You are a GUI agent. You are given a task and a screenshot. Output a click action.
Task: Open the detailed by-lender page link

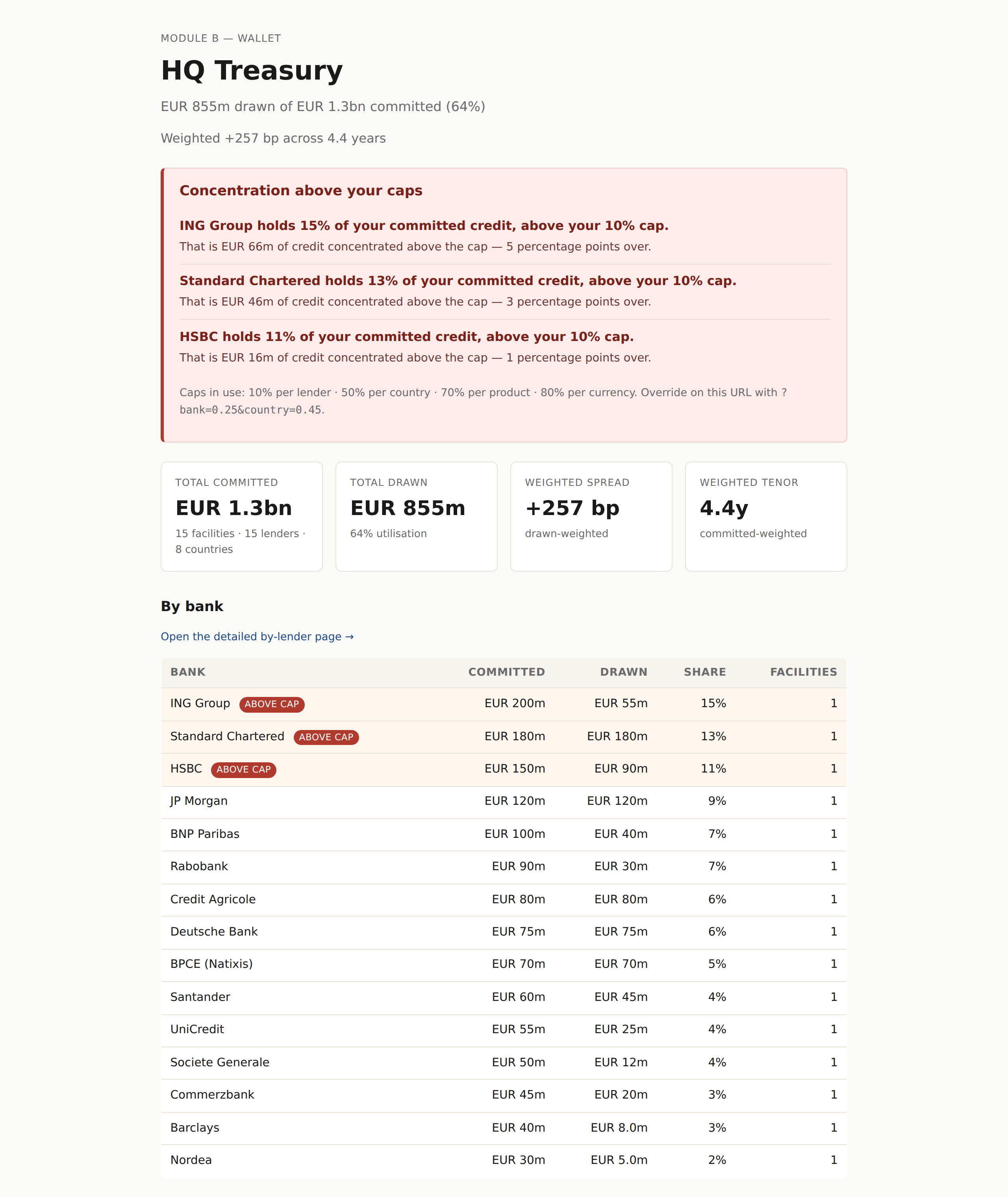(257, 636)
